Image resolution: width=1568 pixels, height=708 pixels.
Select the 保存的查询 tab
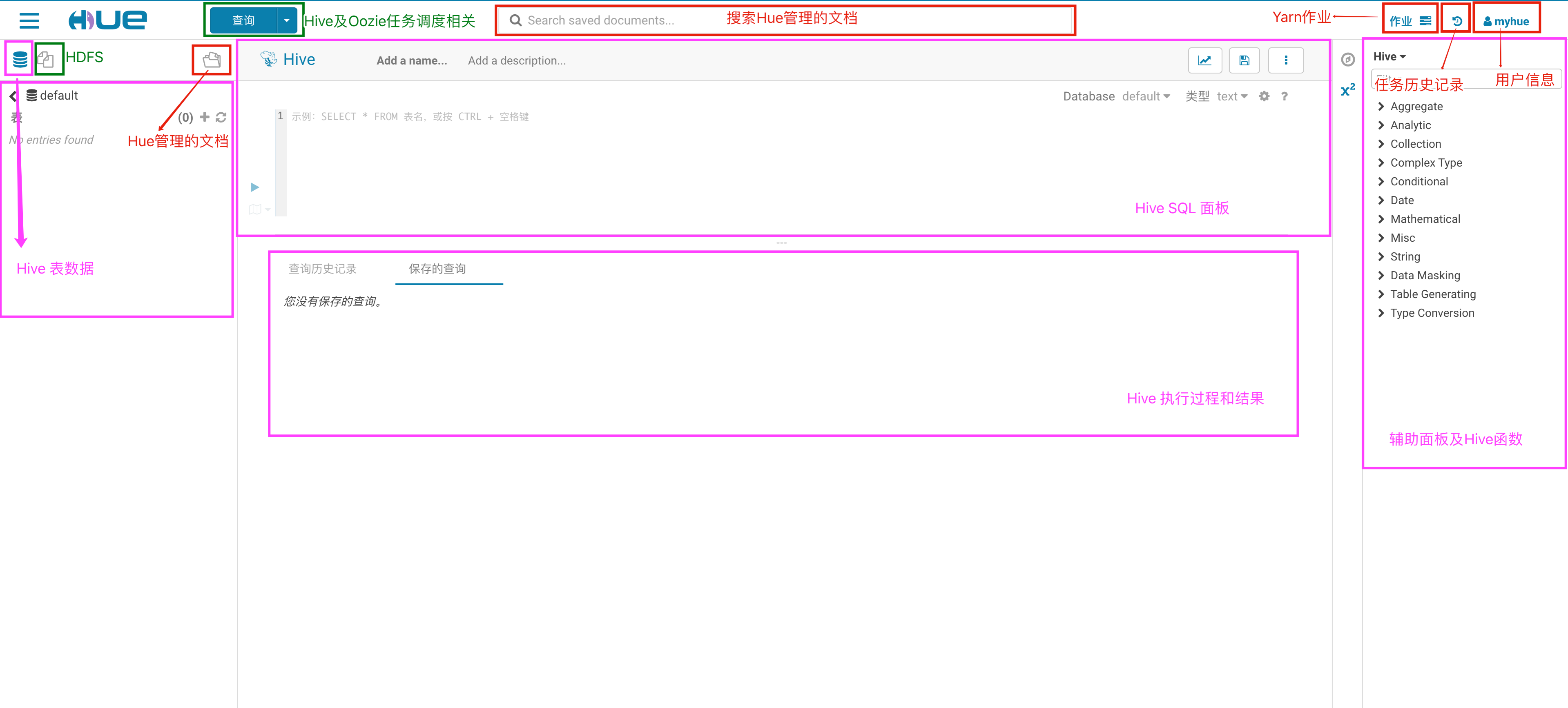pos(437,269)
